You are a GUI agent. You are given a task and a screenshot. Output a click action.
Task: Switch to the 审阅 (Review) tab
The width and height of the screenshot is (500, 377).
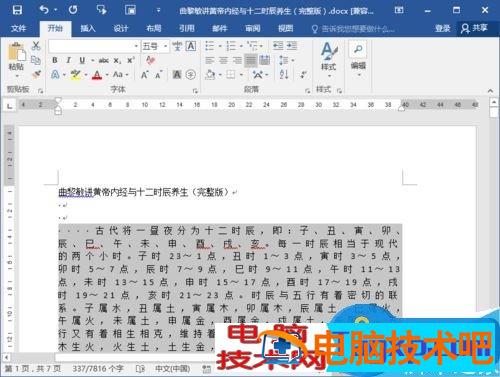pos(253,28)
